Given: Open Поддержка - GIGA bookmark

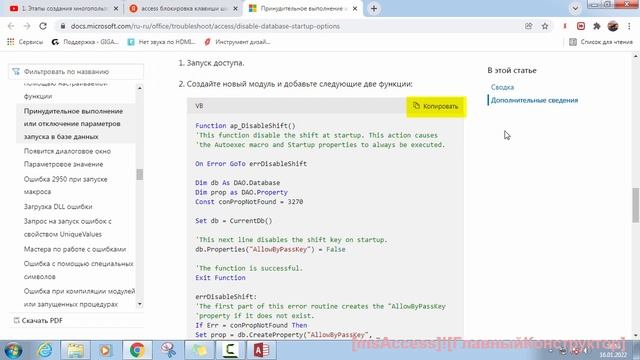Looking at the screenshot, I should pos(85,42).
